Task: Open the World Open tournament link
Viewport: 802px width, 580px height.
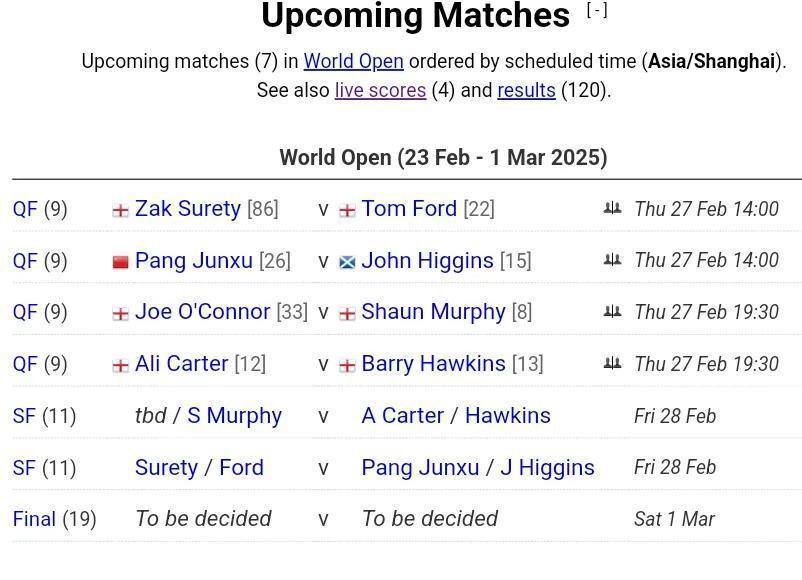Action: pyautogui.click(x=353, y=61)
